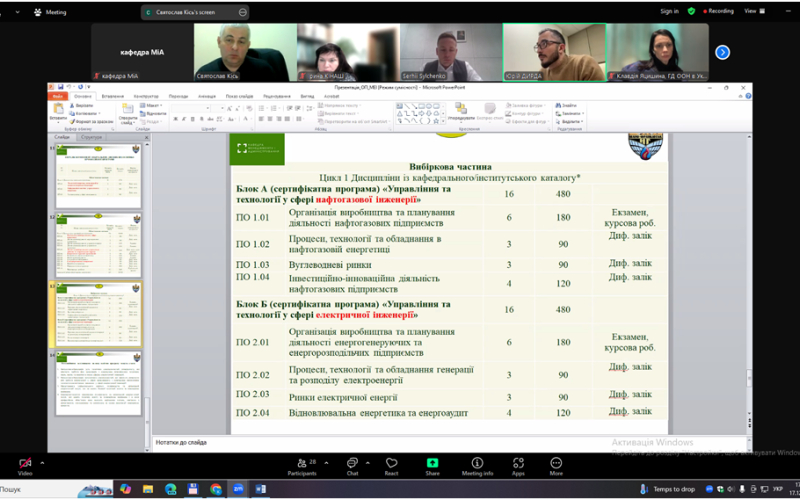Switch to the Acrobat ribbon tab
The image size is (800, 500).
331,96
